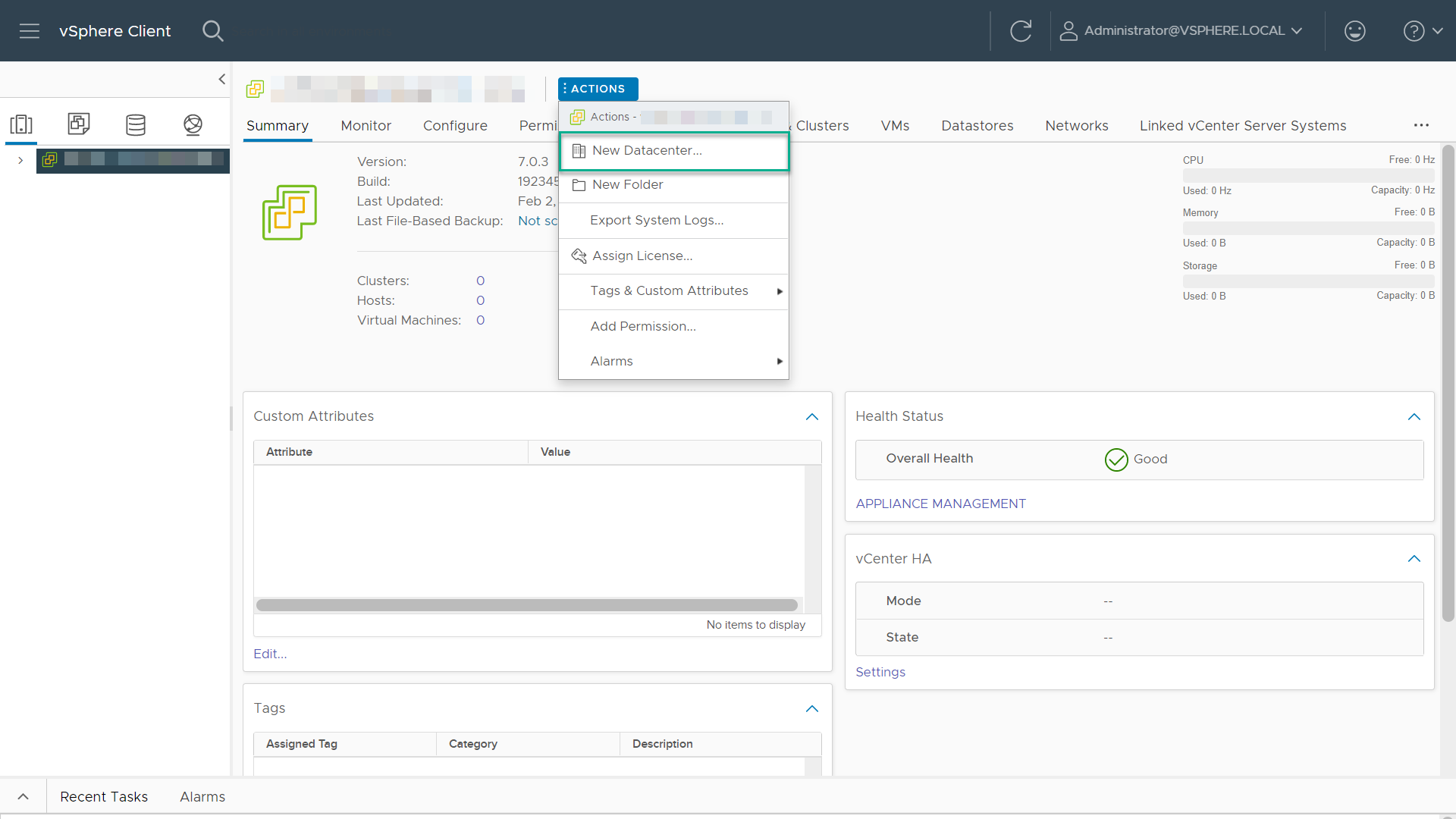Open Tags & Custom Attributes submenu
The image size is (1456, 819).
(674, 291)
